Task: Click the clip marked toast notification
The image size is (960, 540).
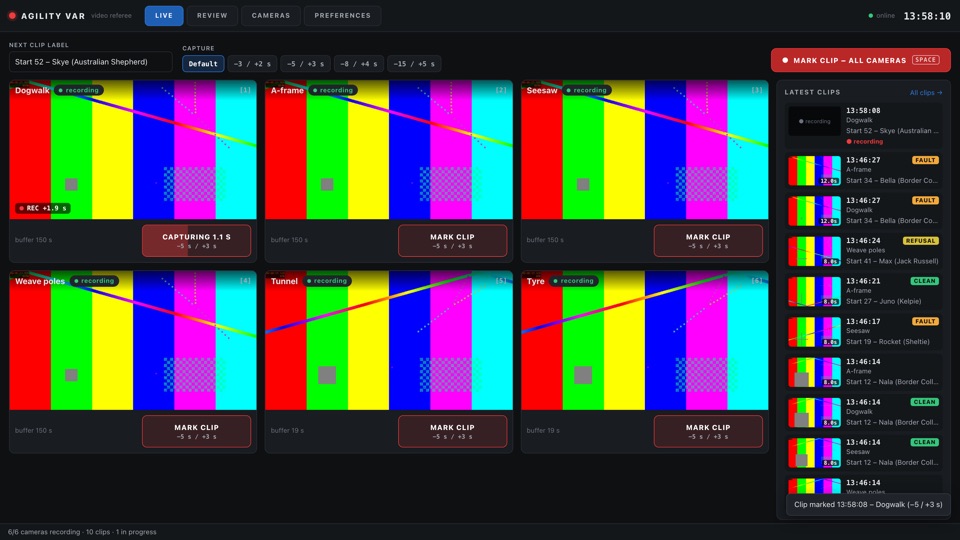Action: [868, 504]
